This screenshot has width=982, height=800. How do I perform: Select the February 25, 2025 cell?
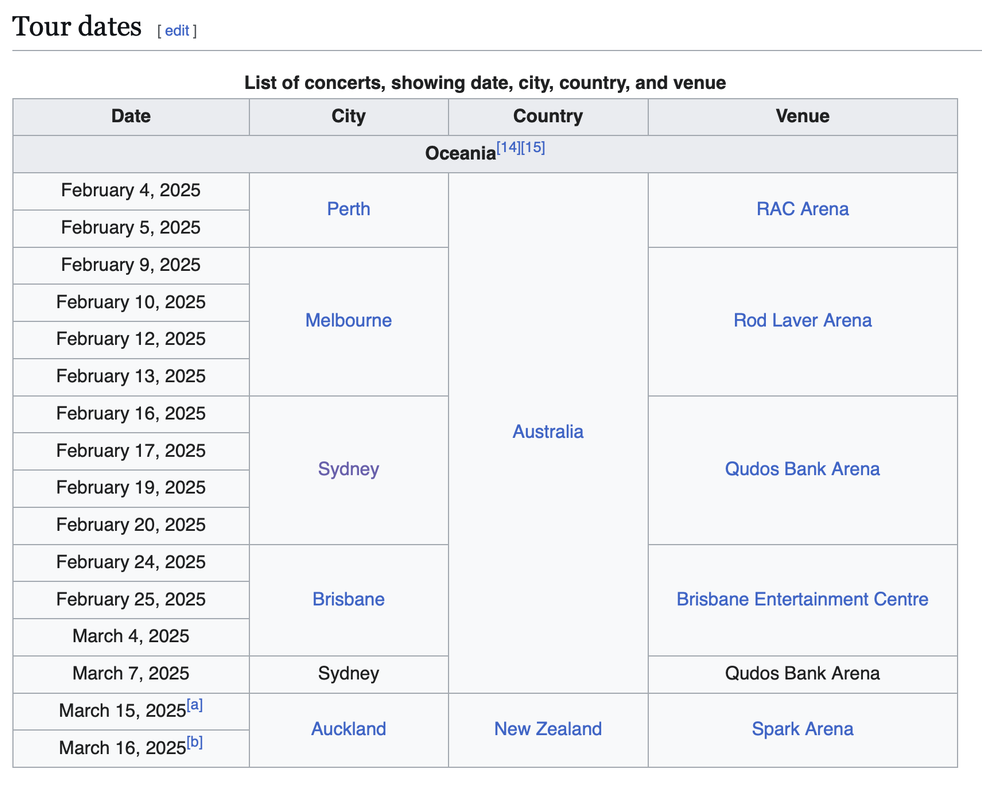click(131, 600)
